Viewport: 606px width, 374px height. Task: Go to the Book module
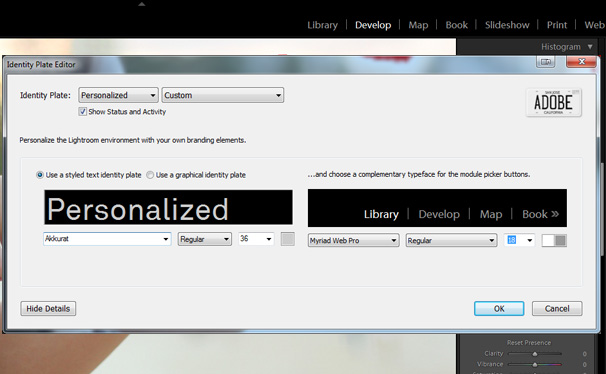pyautogui.click(x=456, y=25)
